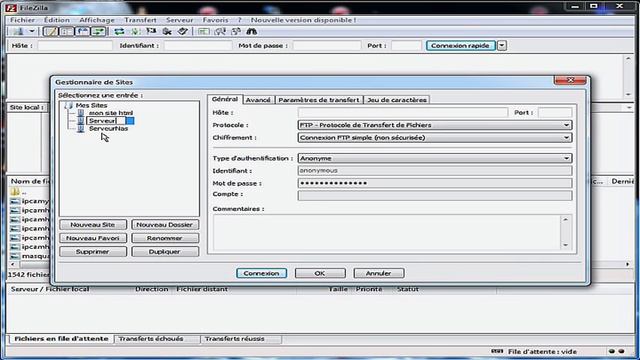Click the Connexion rapide button
This screenshot has height=360, width=640.
pyautogui.click(x=460, y=45)
